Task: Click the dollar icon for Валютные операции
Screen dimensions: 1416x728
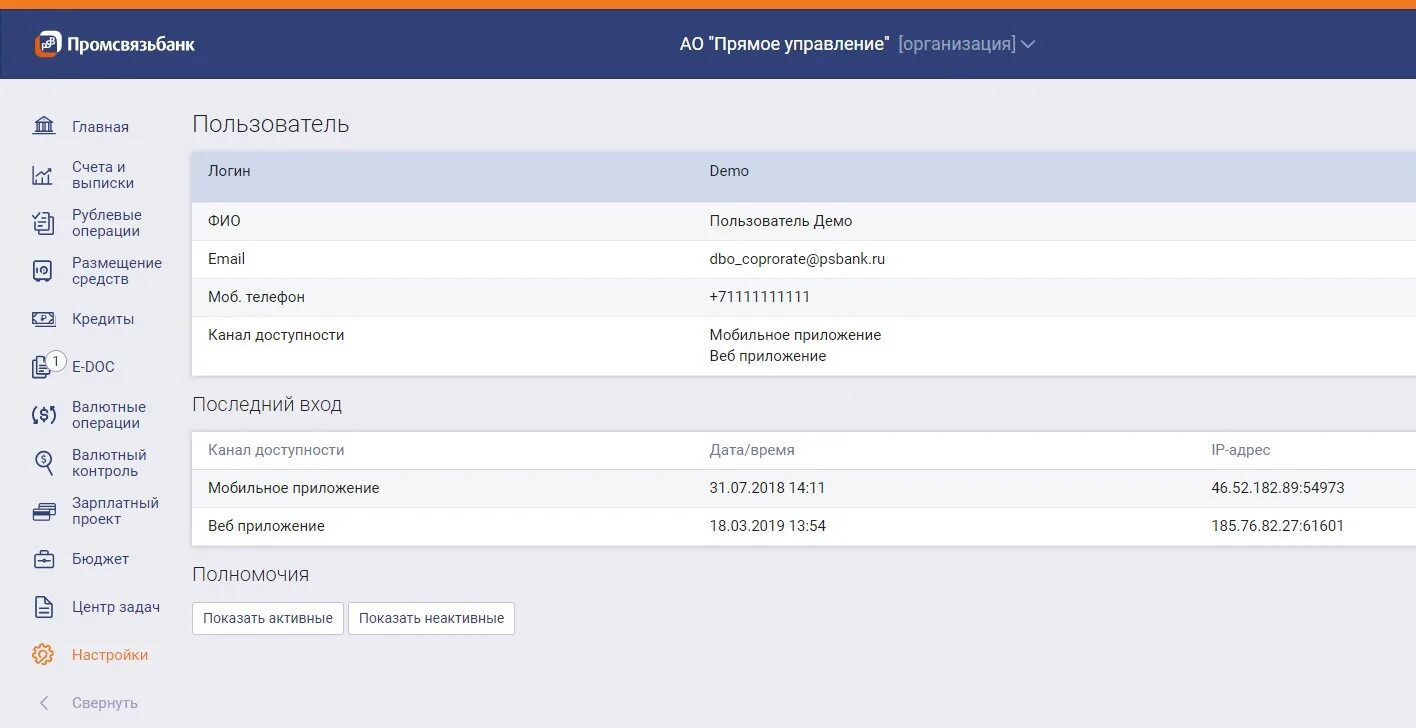Action: (x=44, y=415)
